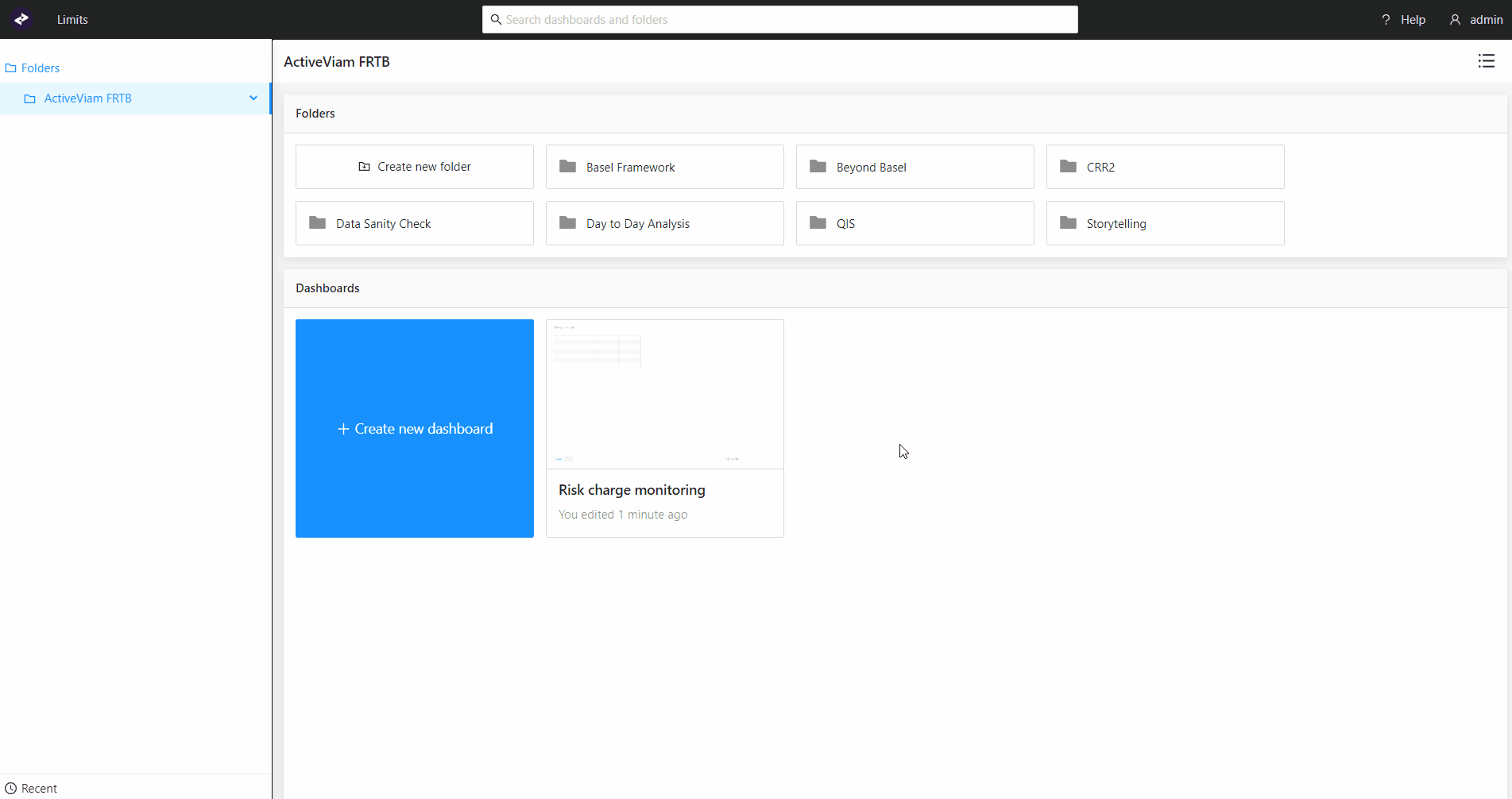Click 'You edited 1 minute ago' text

point(623,515)
